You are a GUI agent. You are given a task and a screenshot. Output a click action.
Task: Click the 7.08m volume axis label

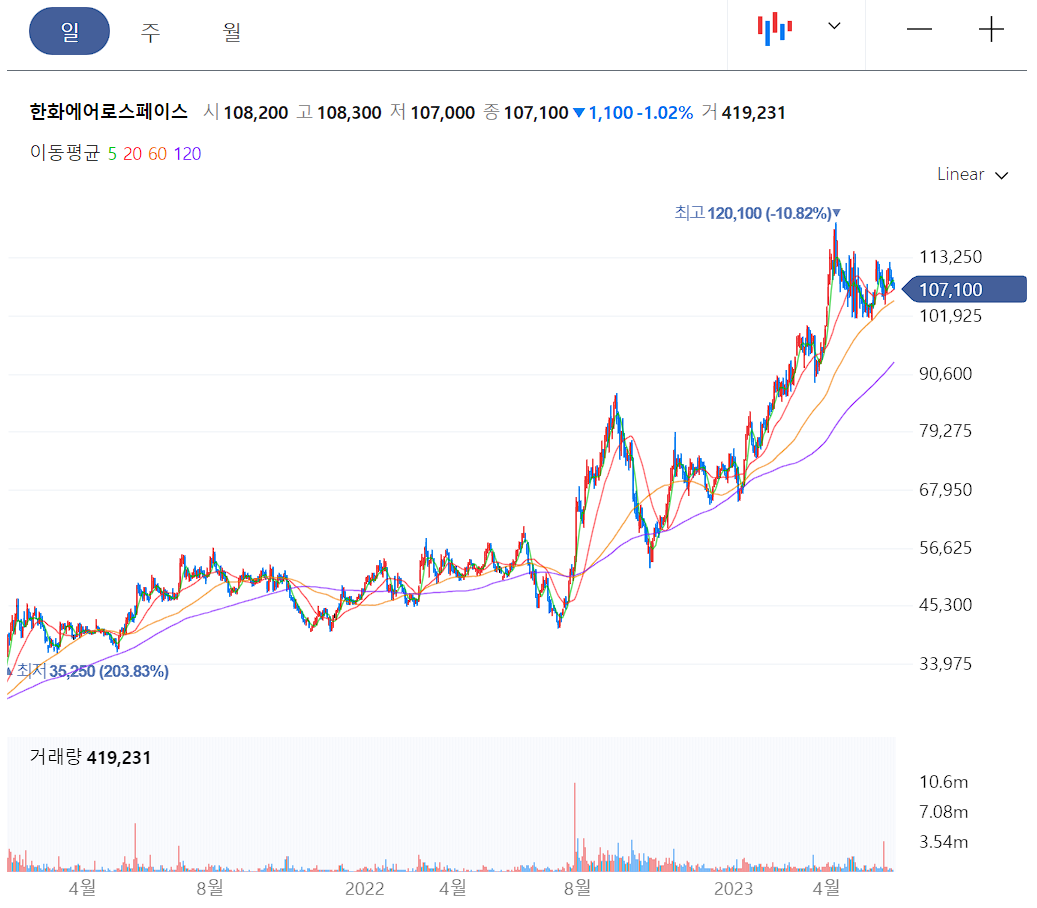point(944,811)
